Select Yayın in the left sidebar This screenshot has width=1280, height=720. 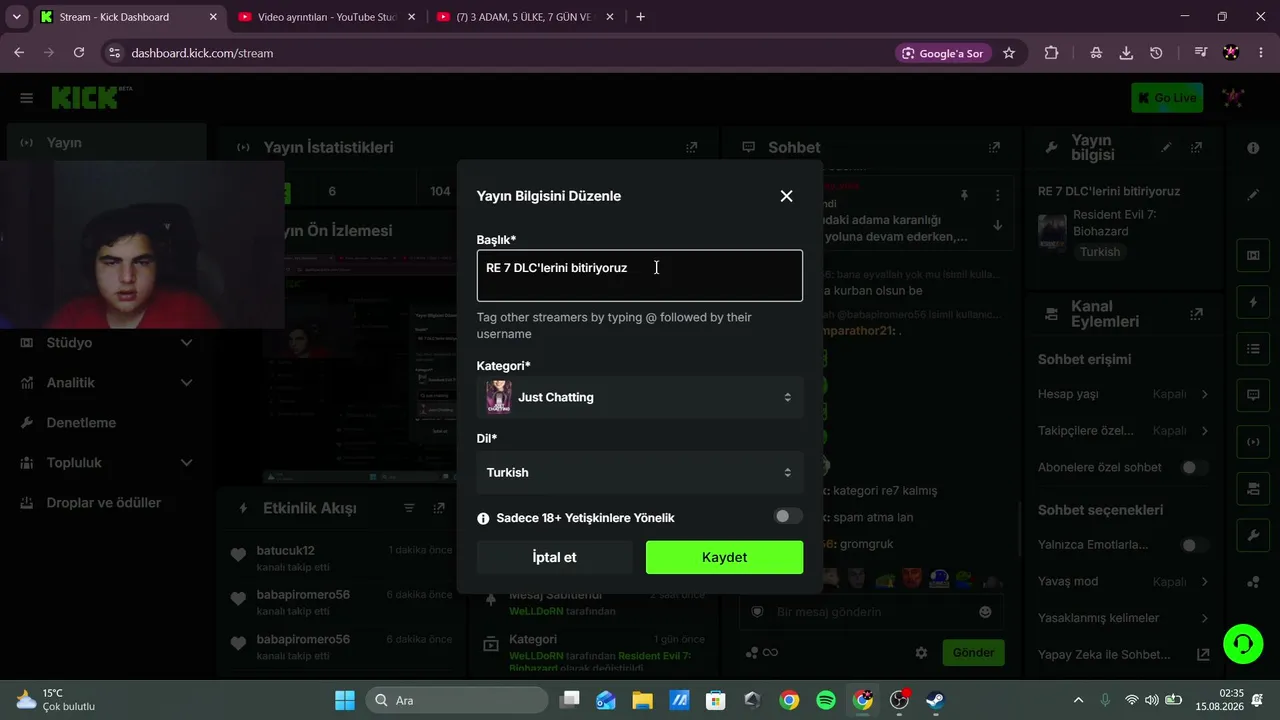pyautogui.click(x=106, y=143)
